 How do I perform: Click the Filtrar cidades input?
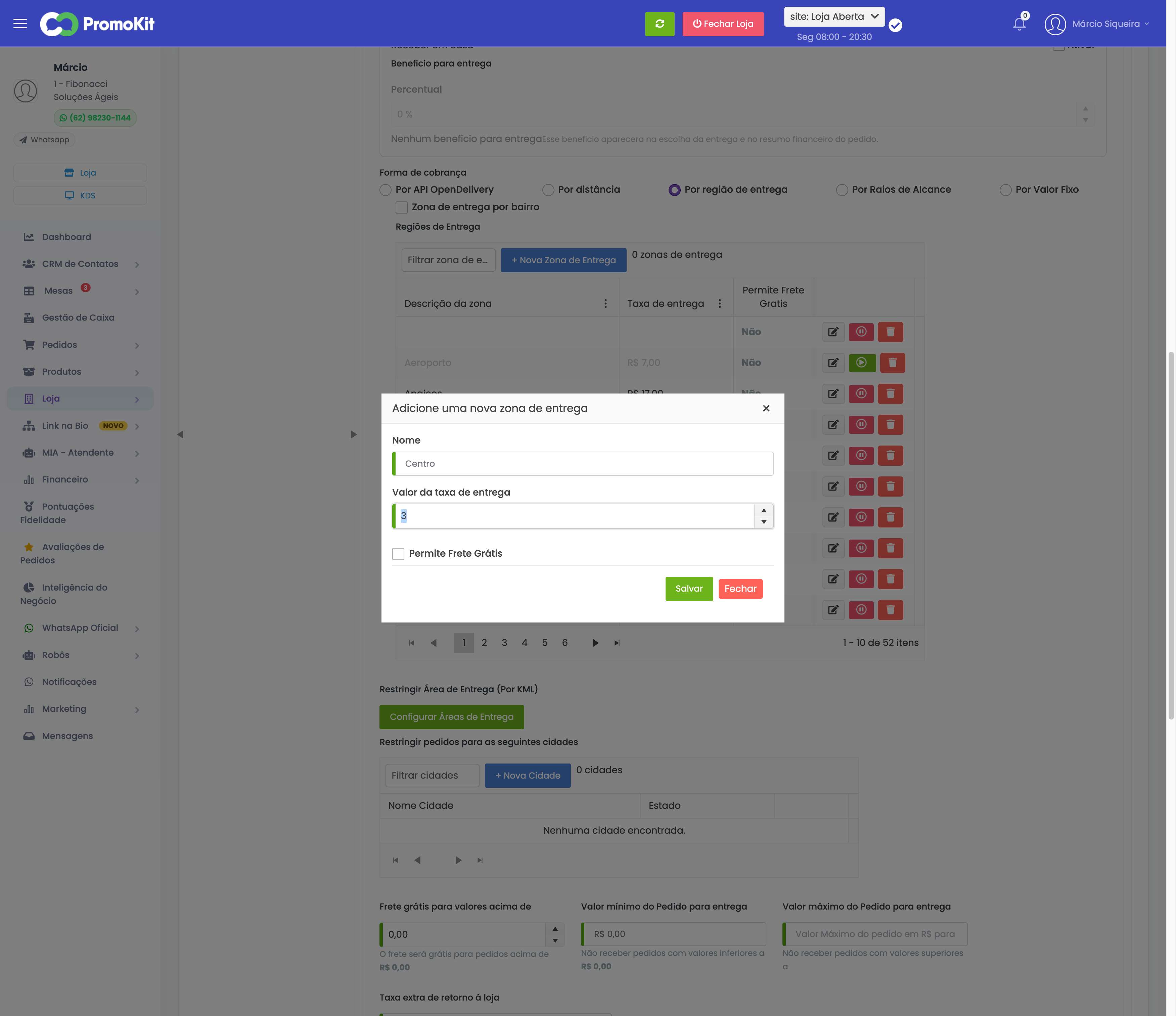coord(432,775)
